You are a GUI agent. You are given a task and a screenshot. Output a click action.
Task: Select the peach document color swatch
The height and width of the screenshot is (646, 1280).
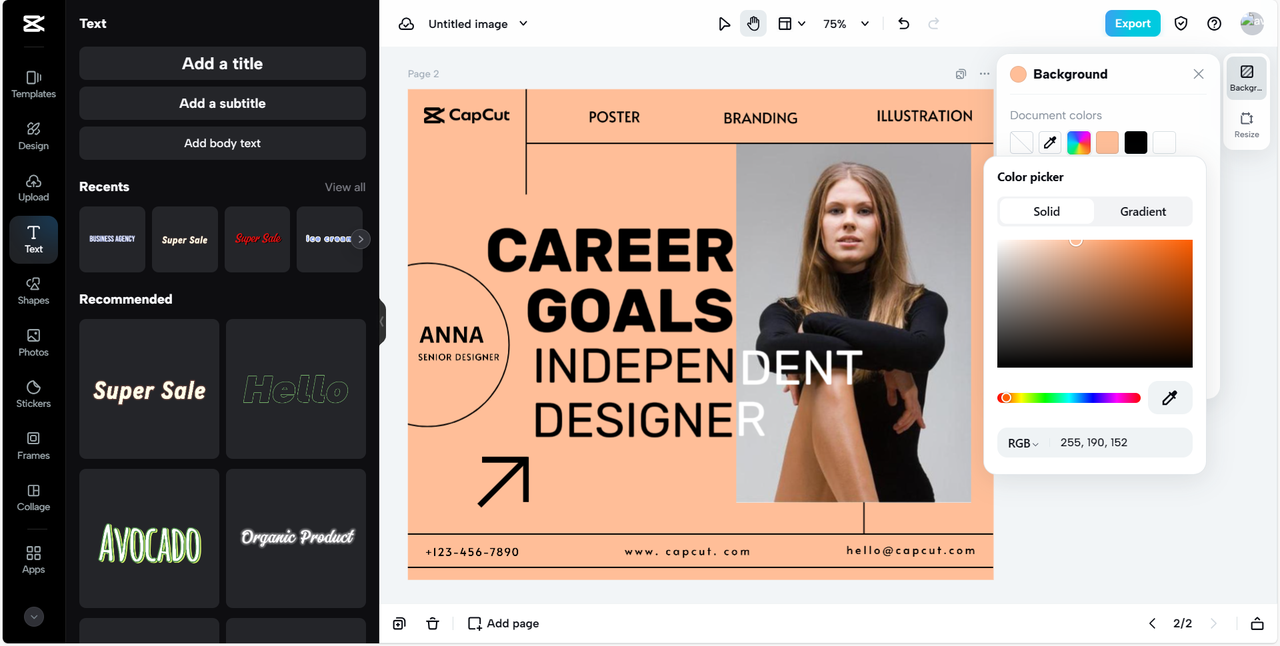(x=1107, y=143)
